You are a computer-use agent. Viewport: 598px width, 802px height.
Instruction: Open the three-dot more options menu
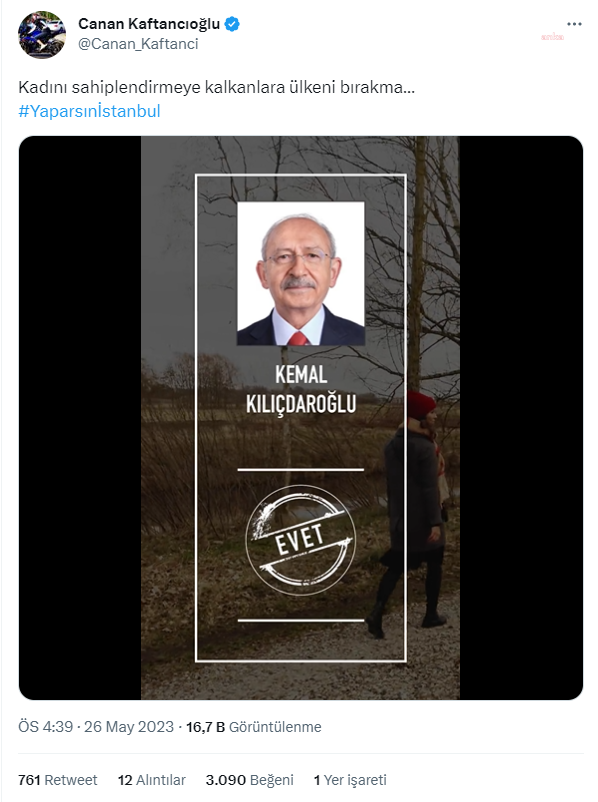click(x=574, y=24)
